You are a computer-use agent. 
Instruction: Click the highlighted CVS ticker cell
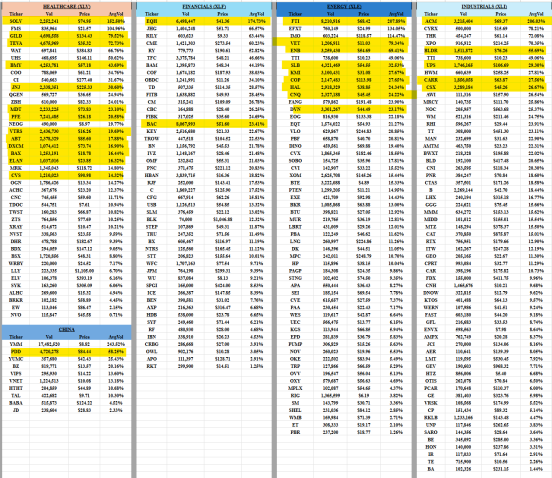click(x=16, y=175)
